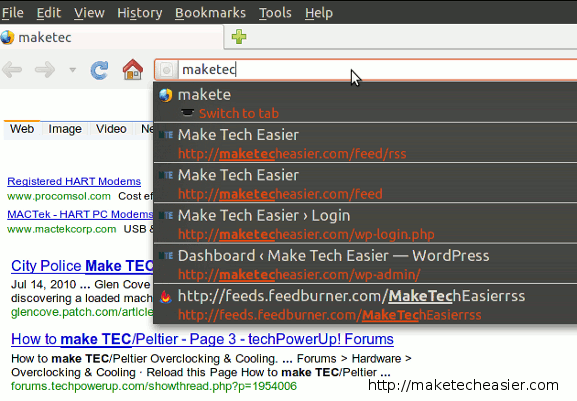Open the Tools menu

pyautogui.click(x=275, y=13)
